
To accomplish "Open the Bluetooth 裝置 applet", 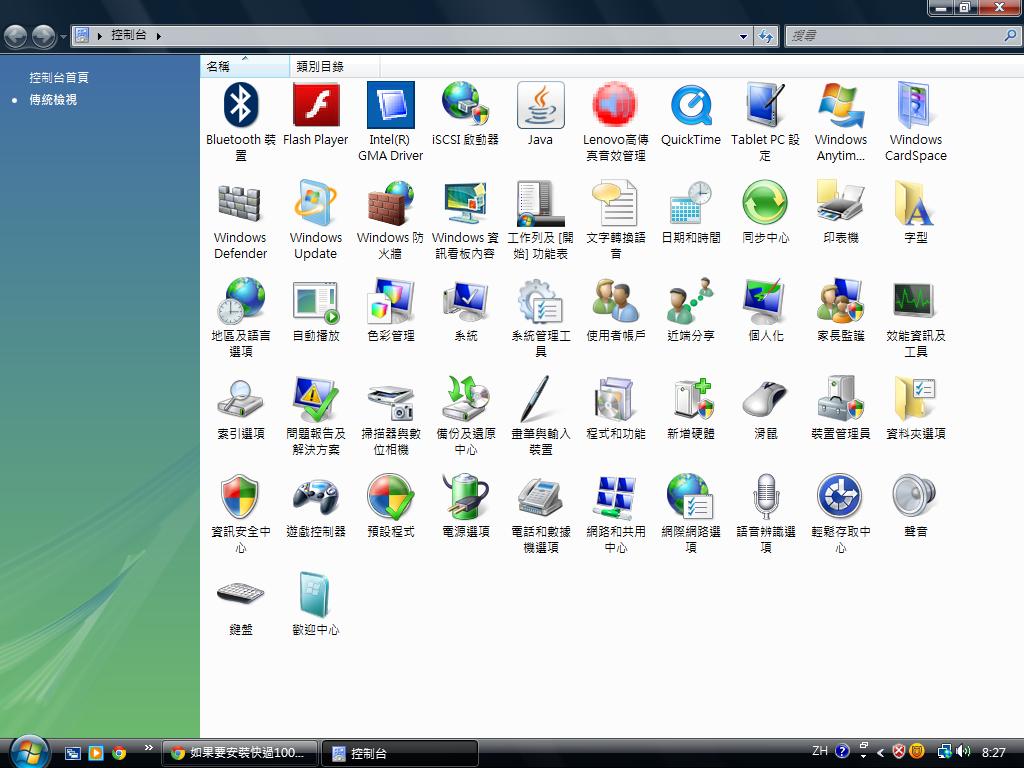I will pyautogui.click(x=240, y=122).
